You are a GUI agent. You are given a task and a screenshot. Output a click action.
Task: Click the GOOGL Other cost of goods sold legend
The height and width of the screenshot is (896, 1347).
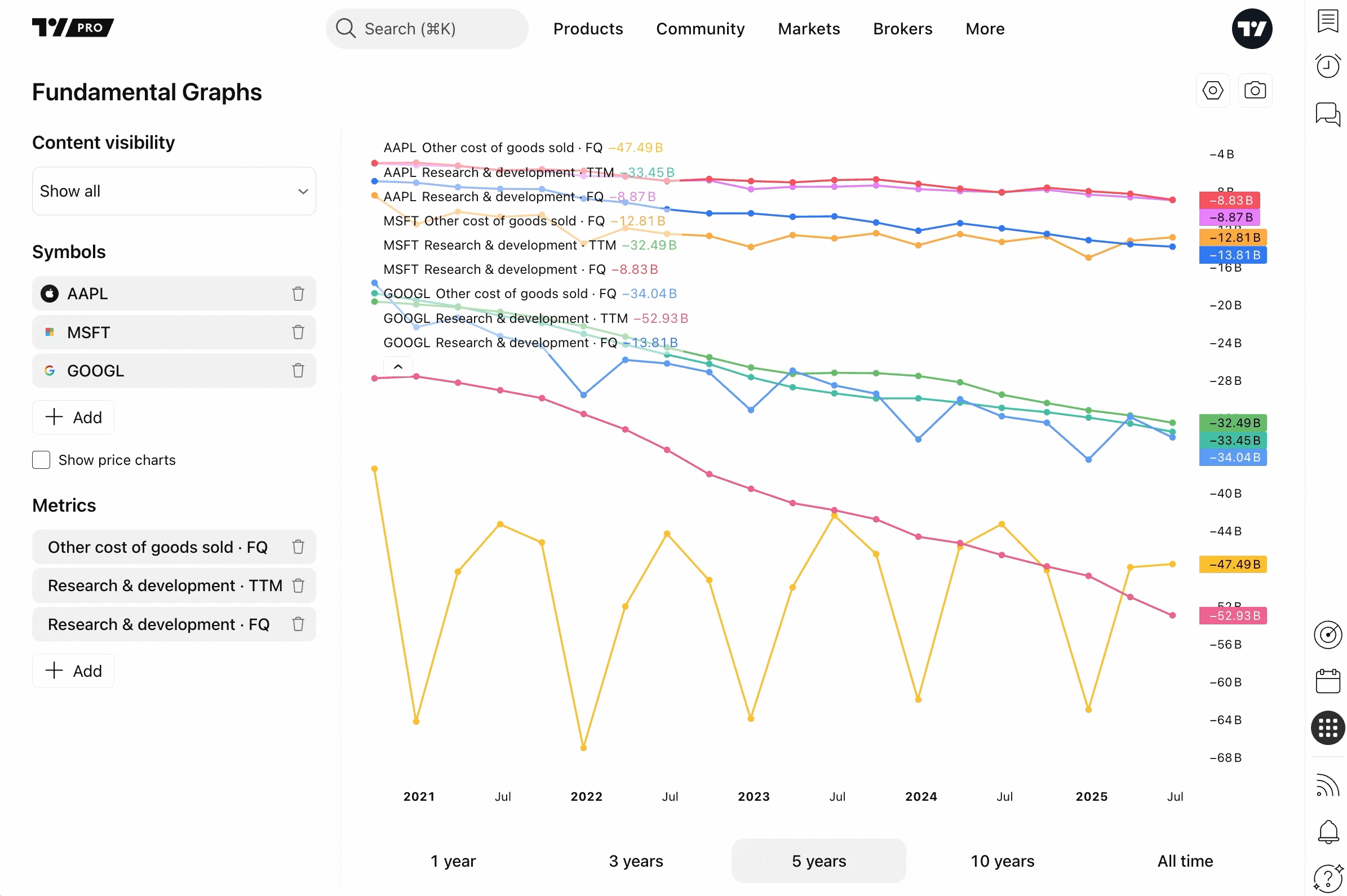point(530,294)
